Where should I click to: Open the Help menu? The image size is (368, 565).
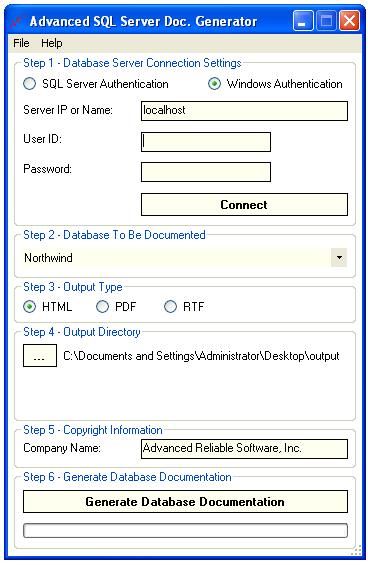52,43
